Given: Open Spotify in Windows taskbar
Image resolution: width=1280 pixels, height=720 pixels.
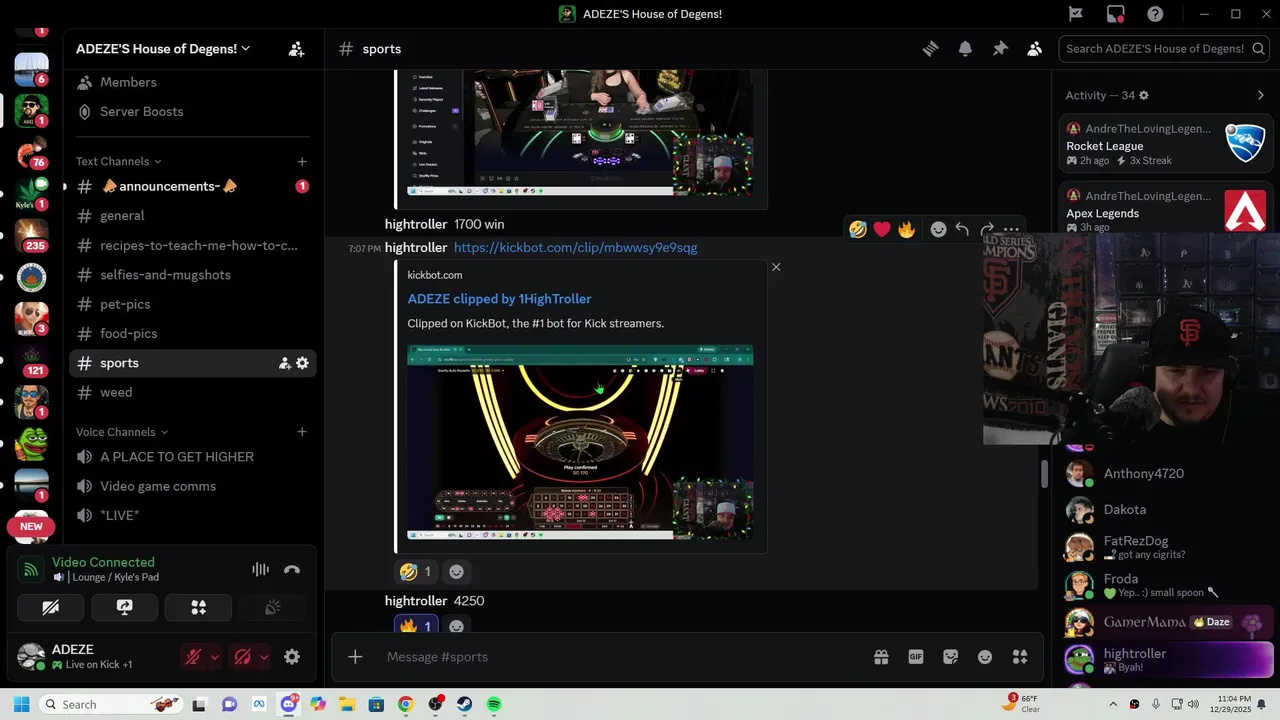Looking at the screenshot, I should pos(494,704).
